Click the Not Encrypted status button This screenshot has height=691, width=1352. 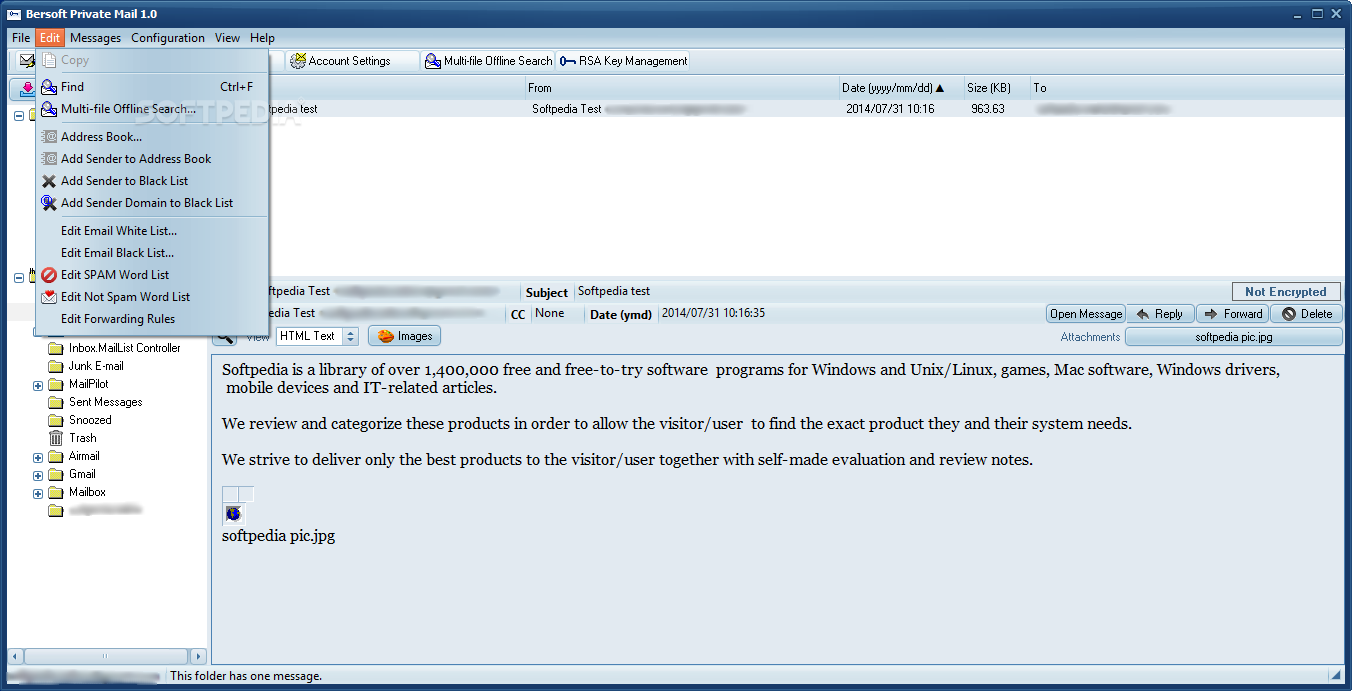[x=1286, y=292]
